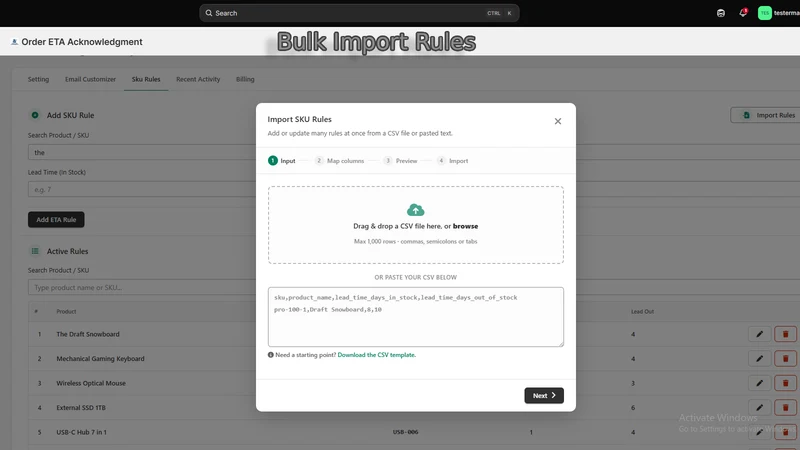Click the Import Rules button's file icon
This screenshot has width=800, height=450.
[746, 115]
